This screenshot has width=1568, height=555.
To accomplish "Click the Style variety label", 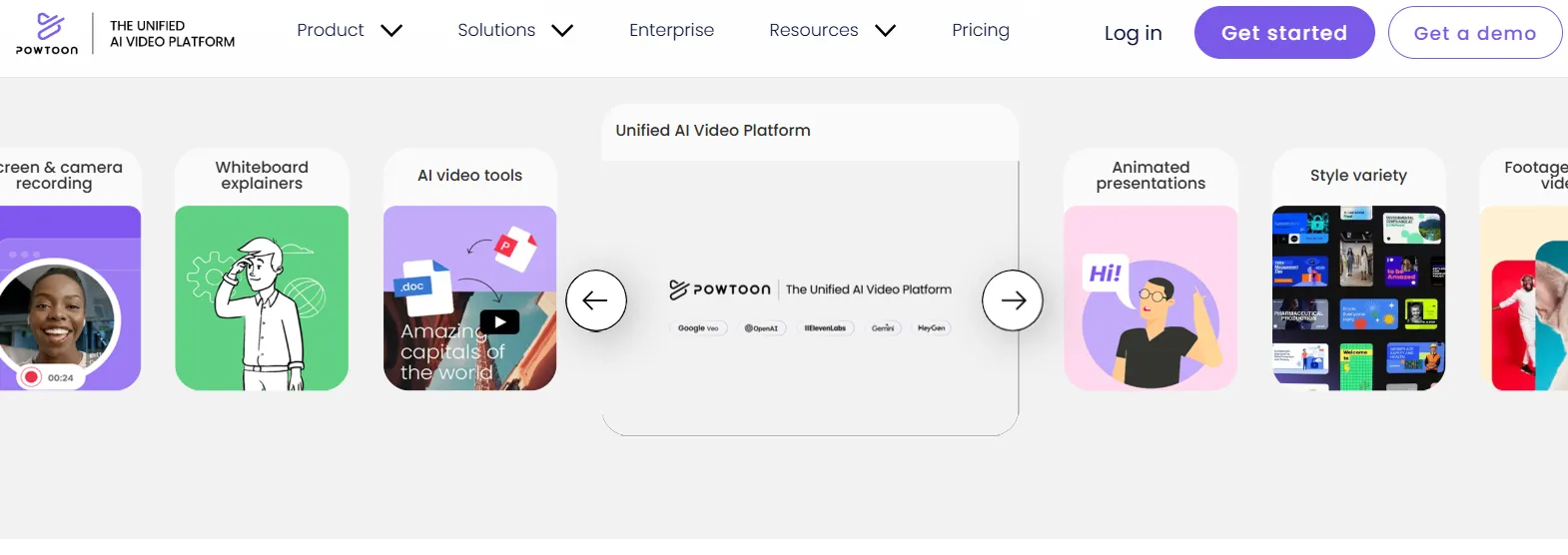I will tap(1358, 176).
